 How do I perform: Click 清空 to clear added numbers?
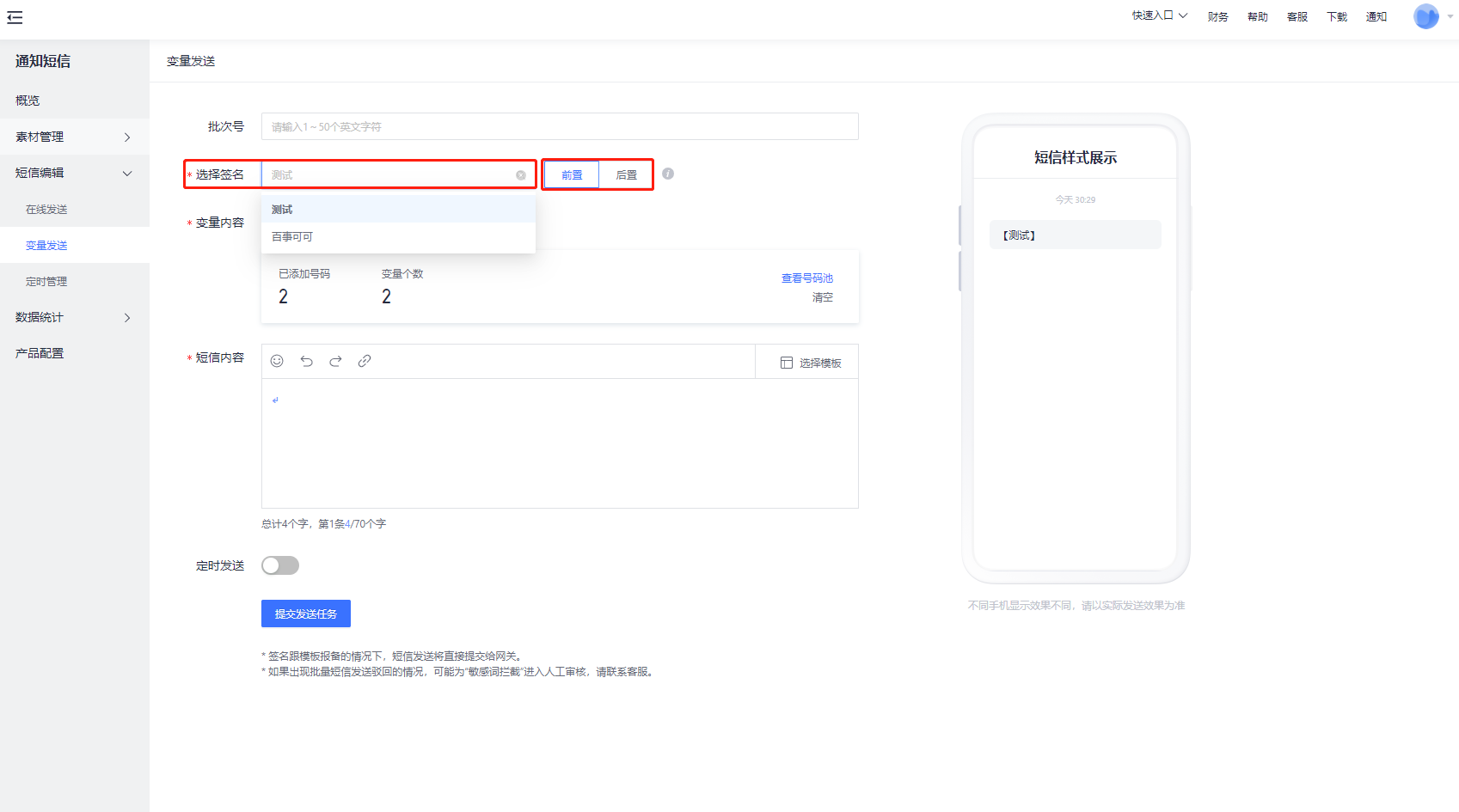pyautogui.click(x=822, y=297)
